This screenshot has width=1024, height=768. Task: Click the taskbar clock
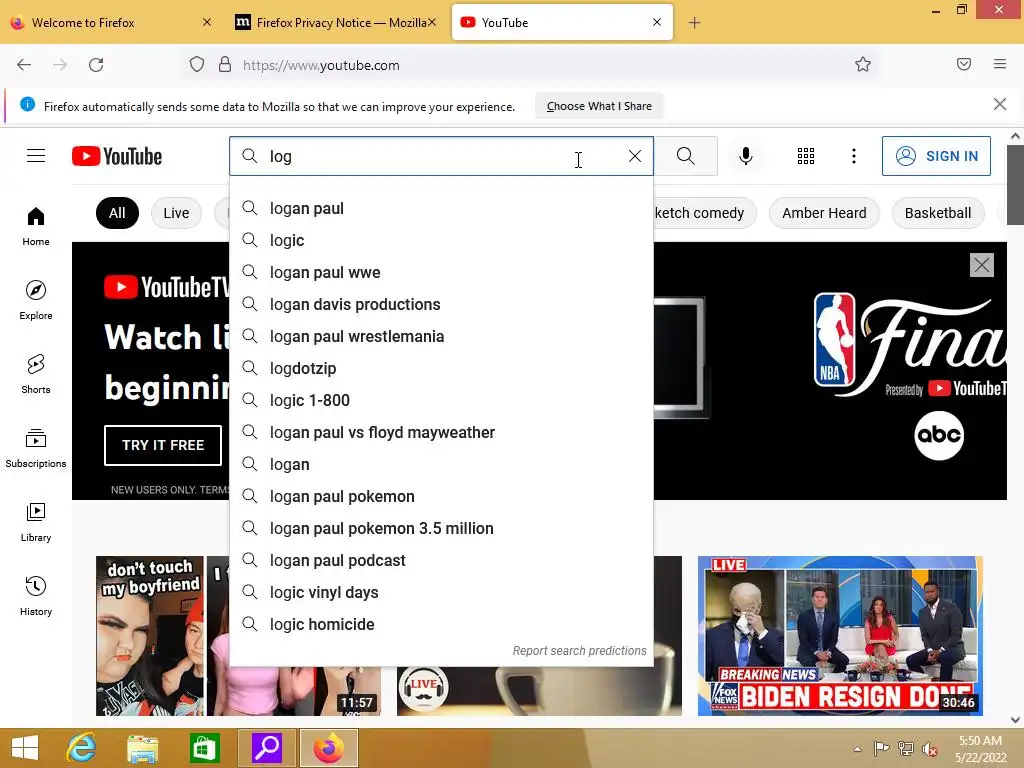[x=980, y=749]
